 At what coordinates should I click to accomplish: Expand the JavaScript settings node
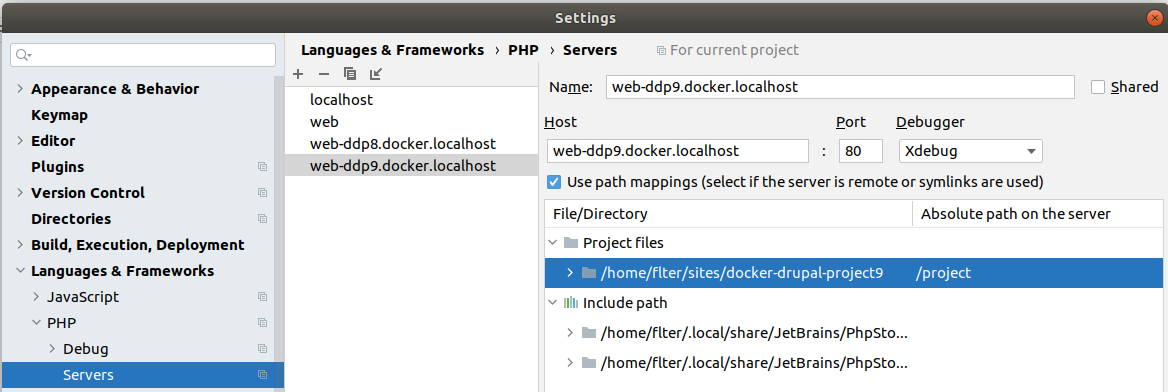point(36,297)
